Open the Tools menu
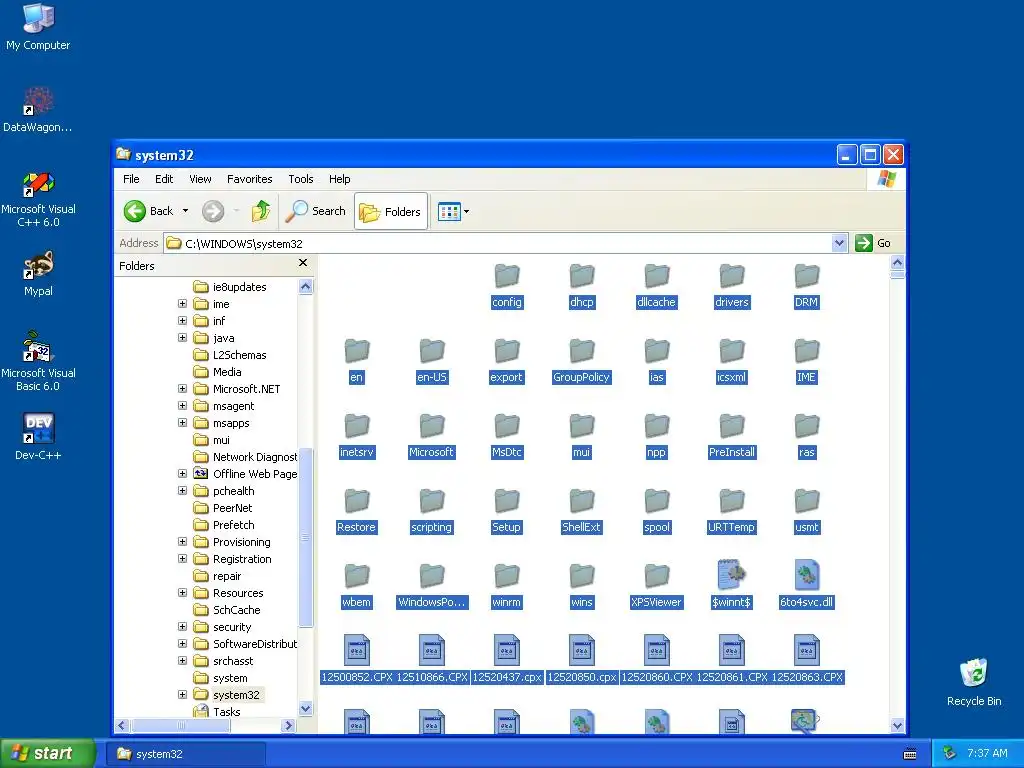This screenshot has width=1024, height=768. (x=300, y=179)
